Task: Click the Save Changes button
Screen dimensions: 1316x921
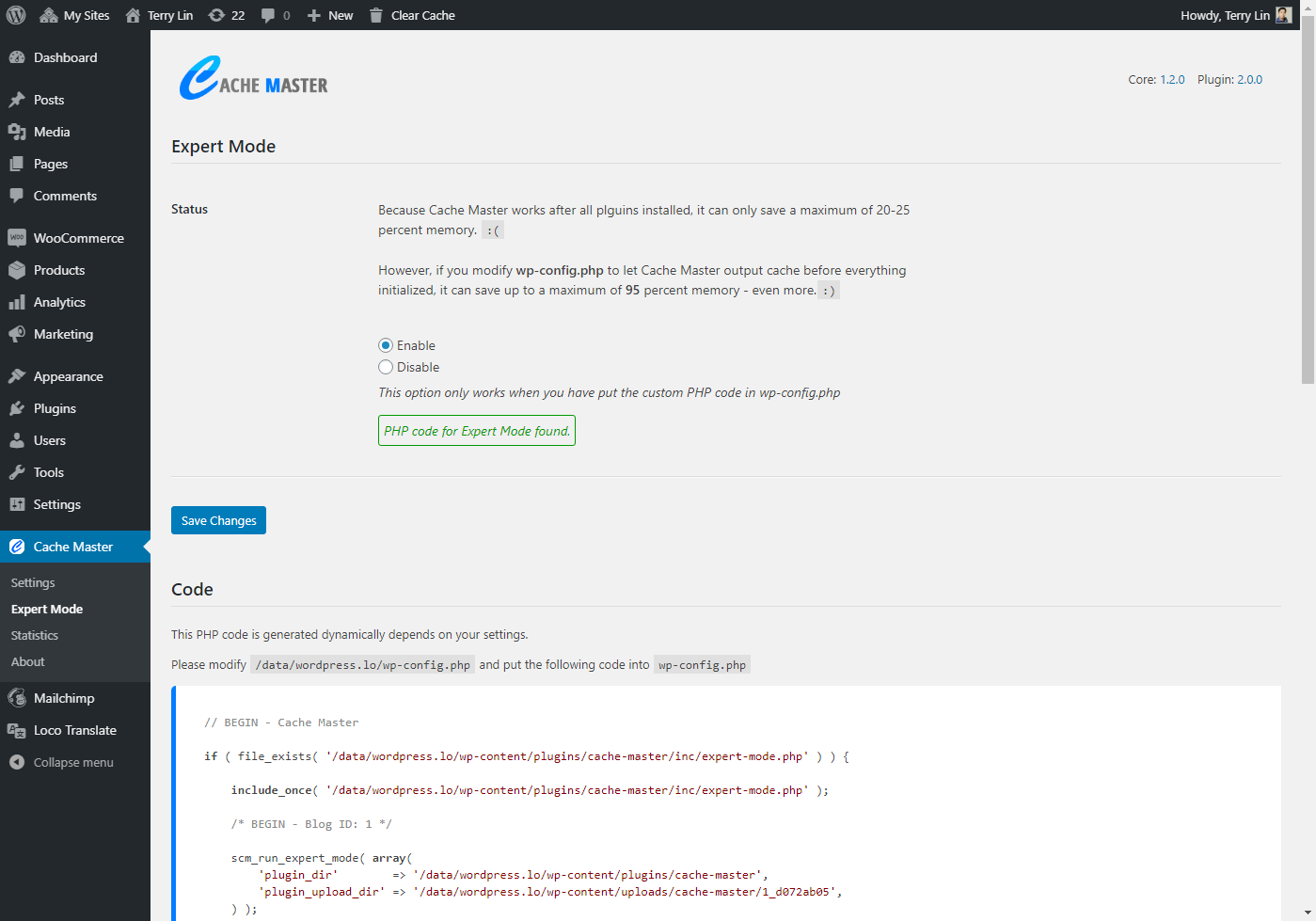Action: [x=218, y=520]
